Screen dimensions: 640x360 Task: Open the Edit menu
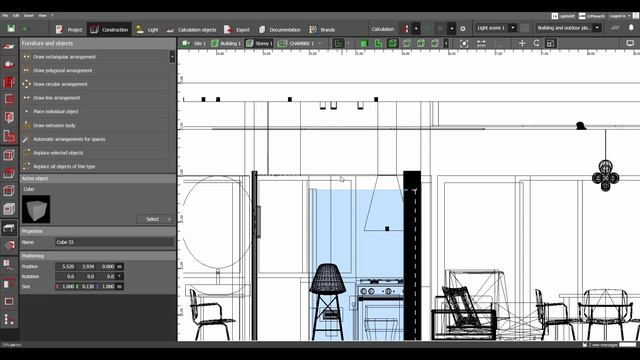click(16, 16)
